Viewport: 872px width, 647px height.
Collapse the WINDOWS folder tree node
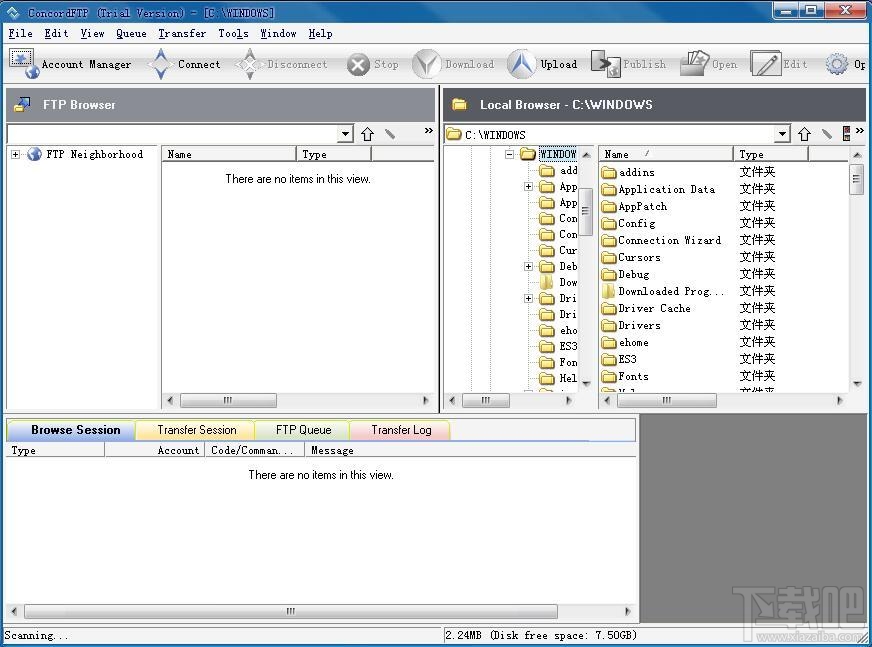[x=509, y=154]
